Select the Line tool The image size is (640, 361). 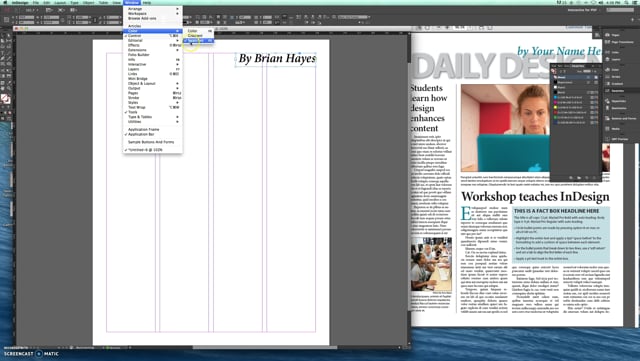[x=9, y=53]
